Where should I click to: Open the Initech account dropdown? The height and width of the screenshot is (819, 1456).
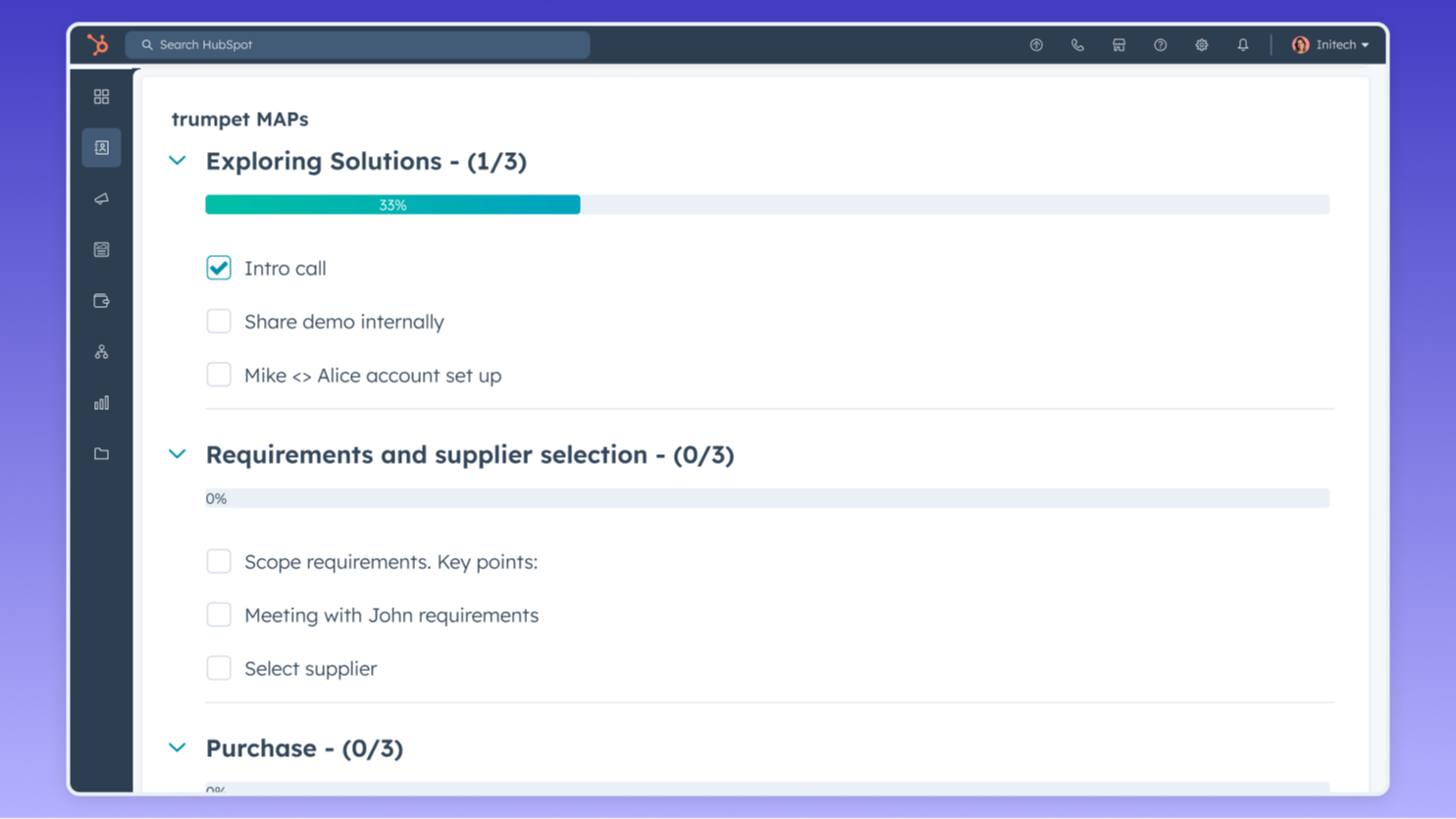[1330, 45]
